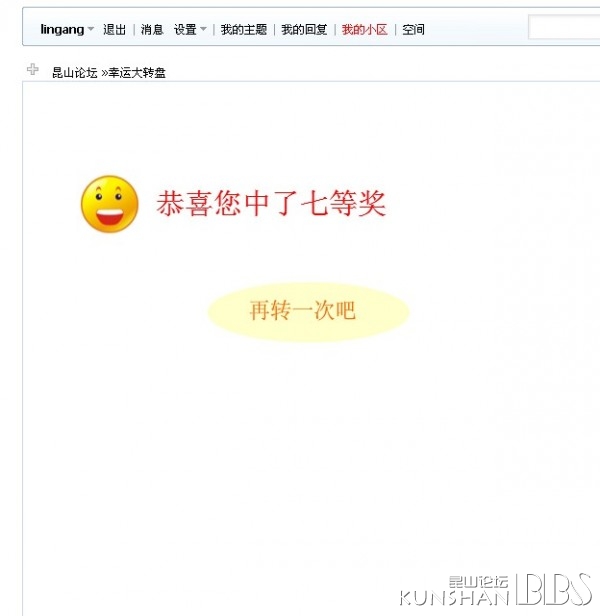600x616 pixels.
Task: Open the 设置 settings menu
Action: pos(185,29)
